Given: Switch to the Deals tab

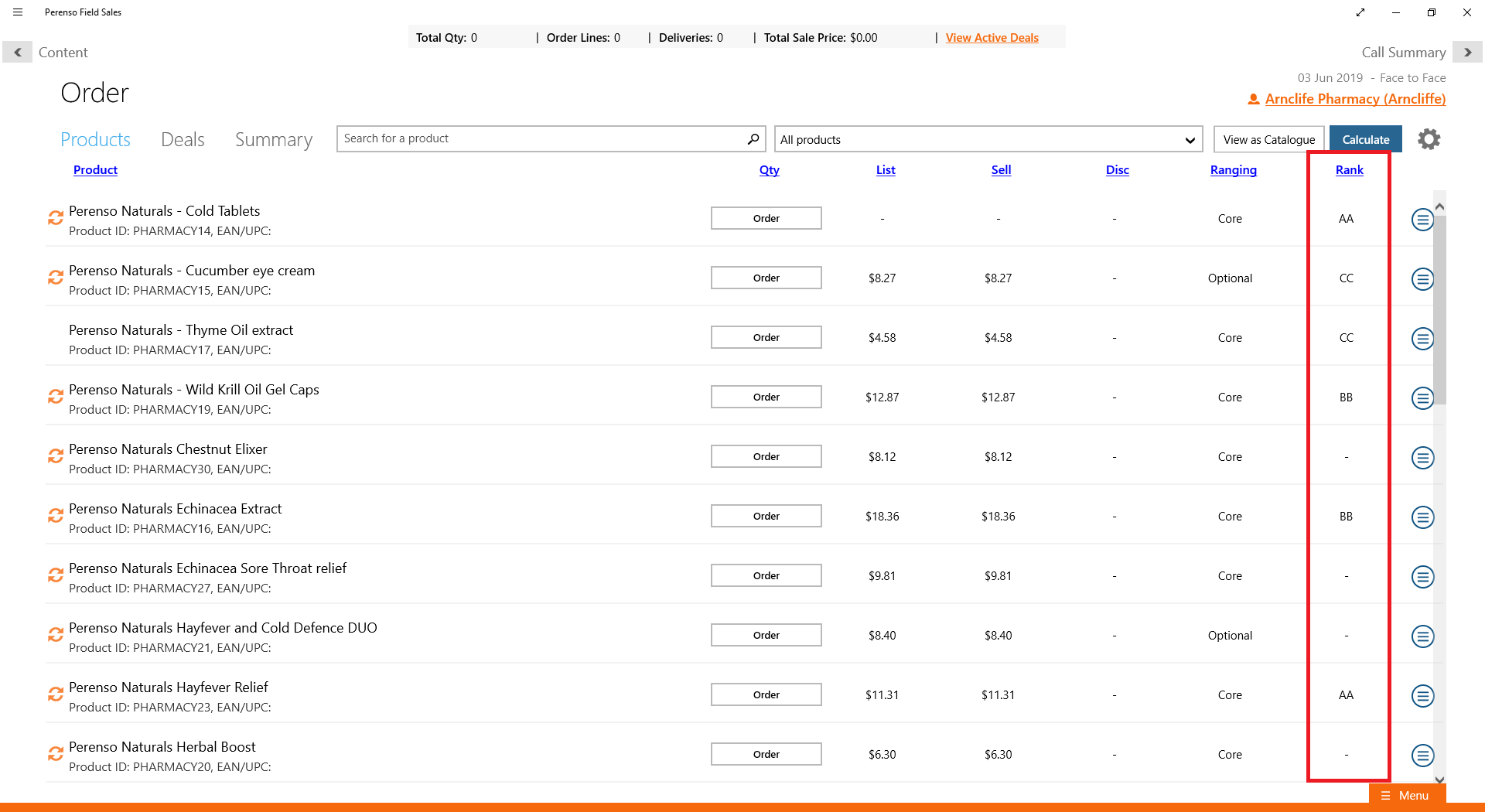Looking at the screenshot, I should [183, 139].
